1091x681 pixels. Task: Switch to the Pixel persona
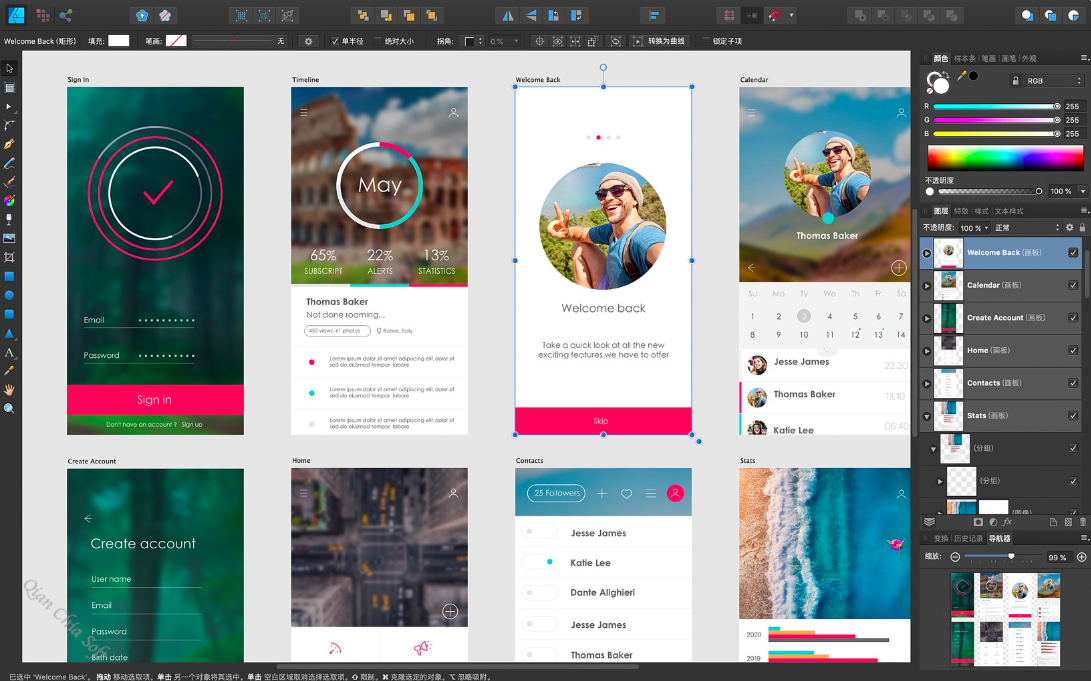click(x=42, y=15)
